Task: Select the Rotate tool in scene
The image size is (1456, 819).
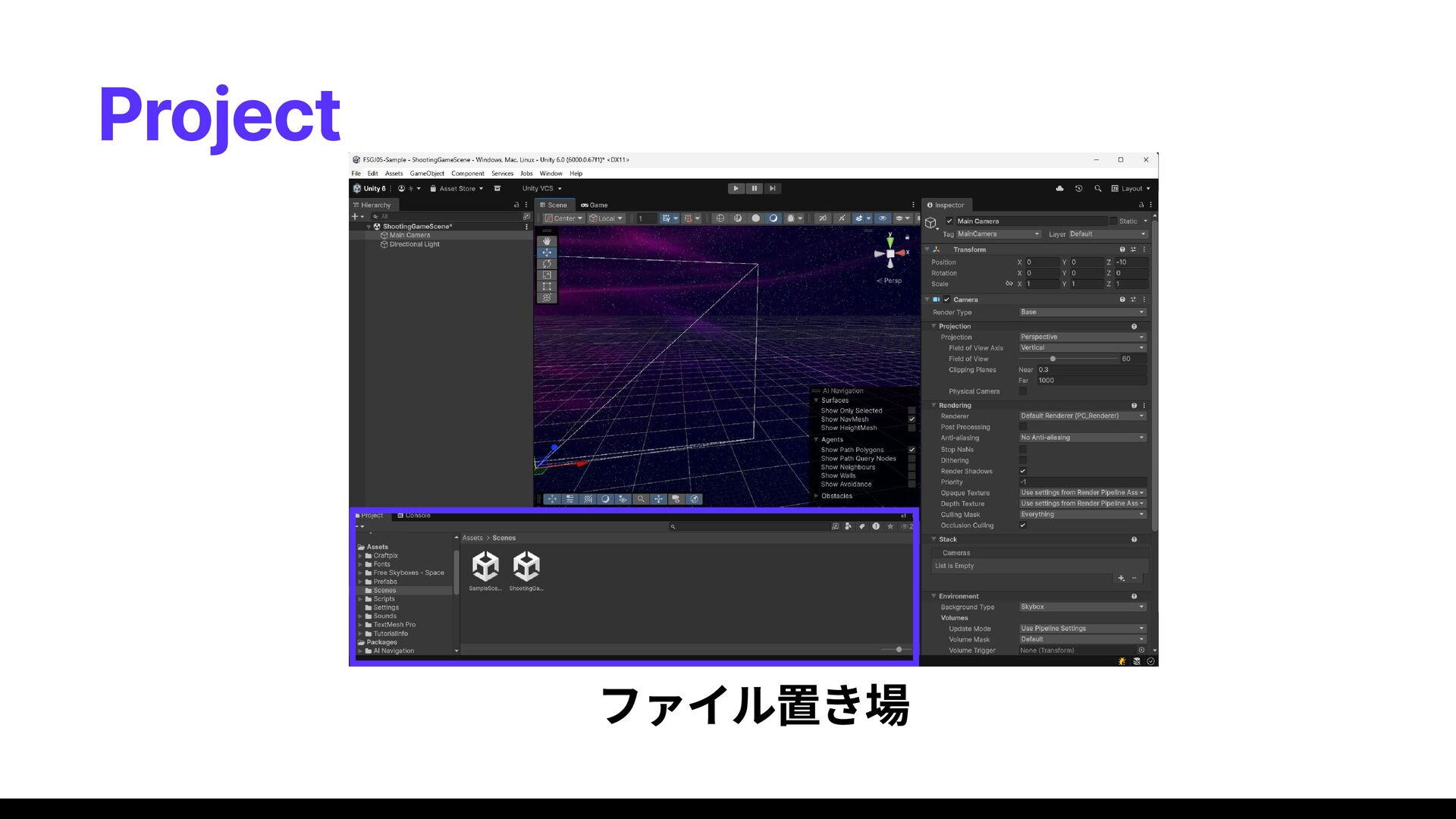Action: [547, 264]
